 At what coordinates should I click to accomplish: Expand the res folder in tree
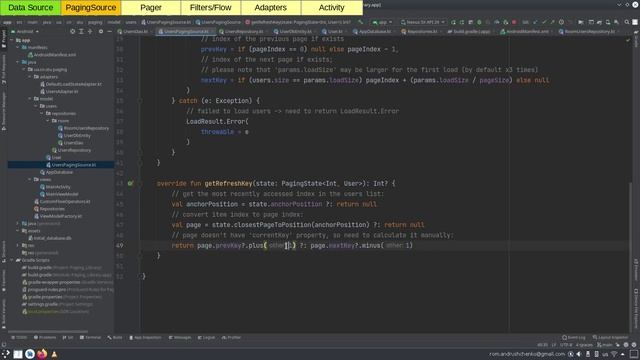tap(18, 246)
